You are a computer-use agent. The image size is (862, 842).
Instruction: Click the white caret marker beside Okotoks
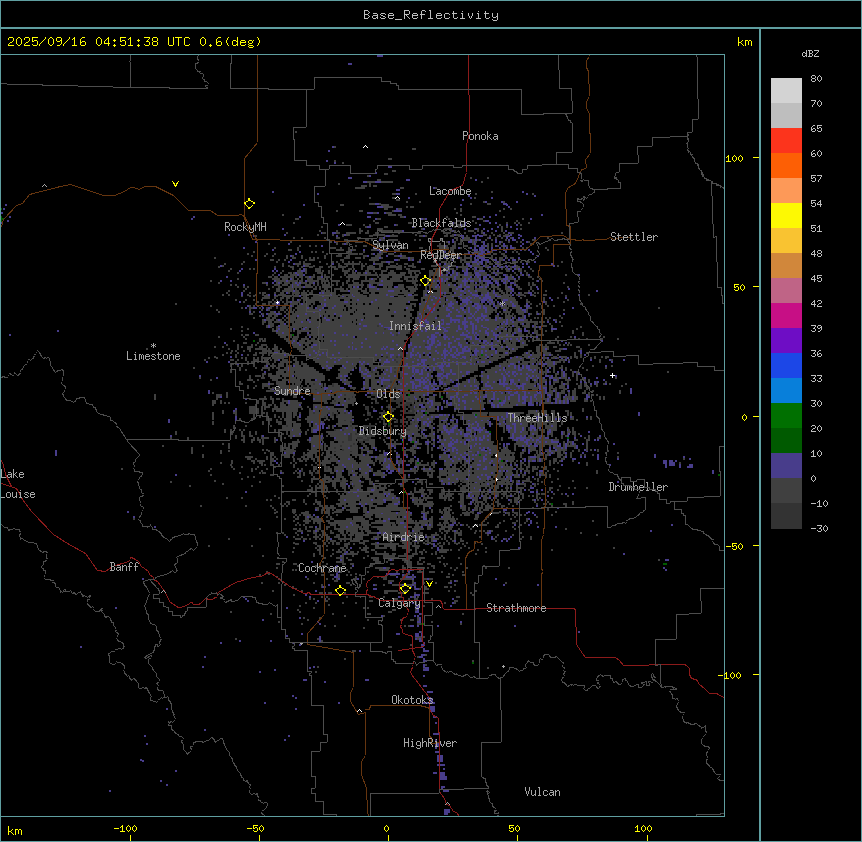point(360,711)
